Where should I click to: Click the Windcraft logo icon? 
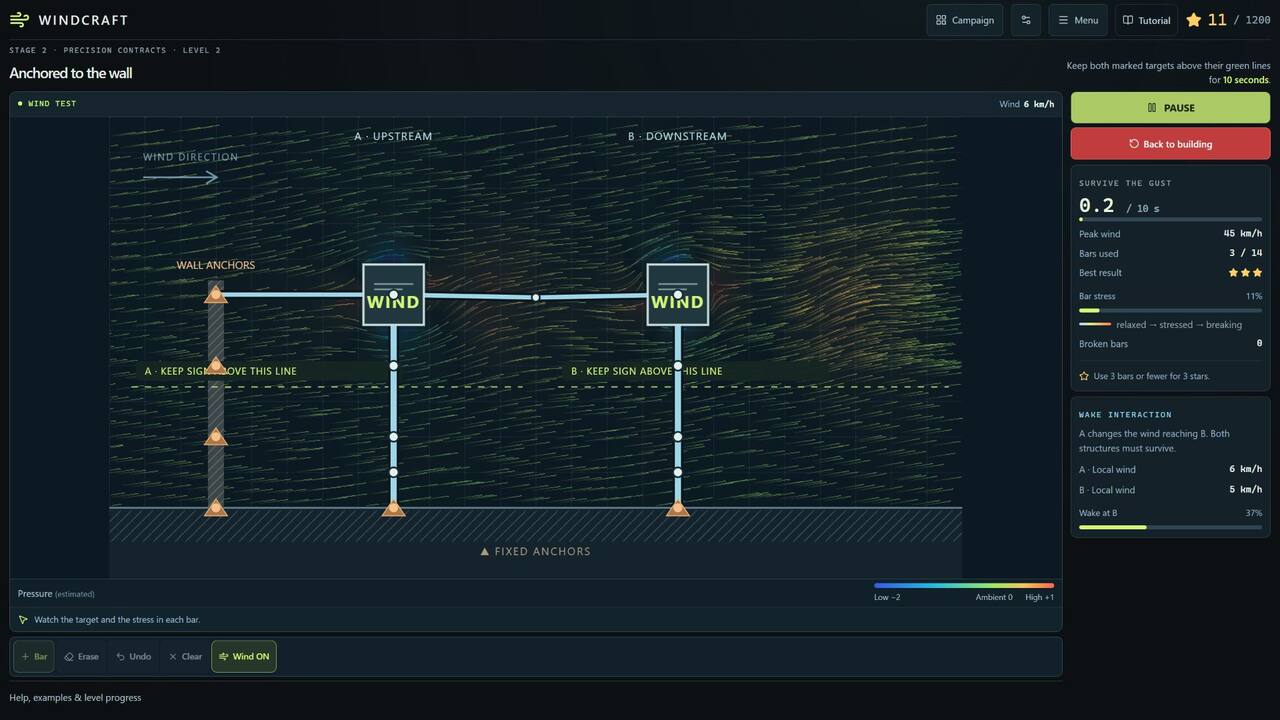click(x=19, y=20)
